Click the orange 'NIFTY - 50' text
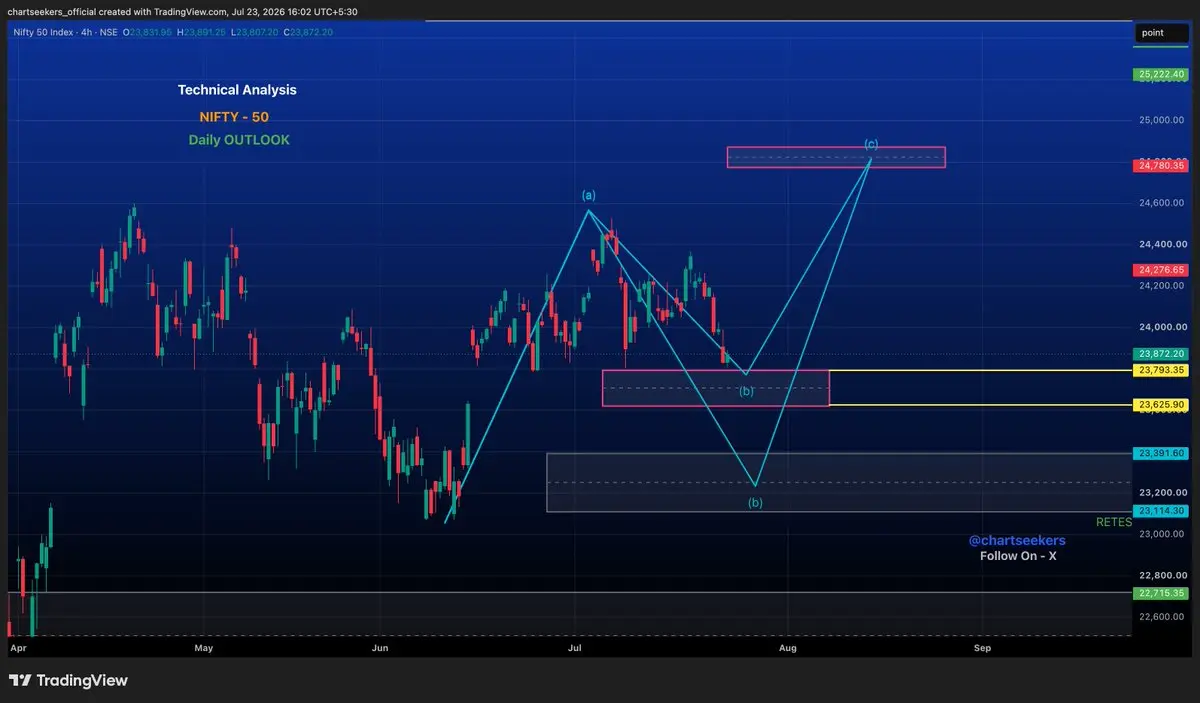The height and width of the screenshot is (703, 1200). click(x=234, y=117)
